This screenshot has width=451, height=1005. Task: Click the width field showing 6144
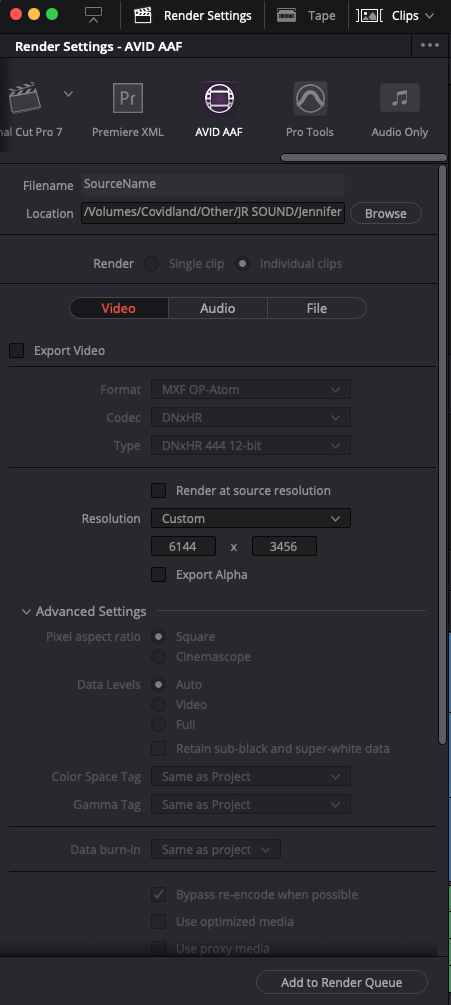(x=183, y=546)
